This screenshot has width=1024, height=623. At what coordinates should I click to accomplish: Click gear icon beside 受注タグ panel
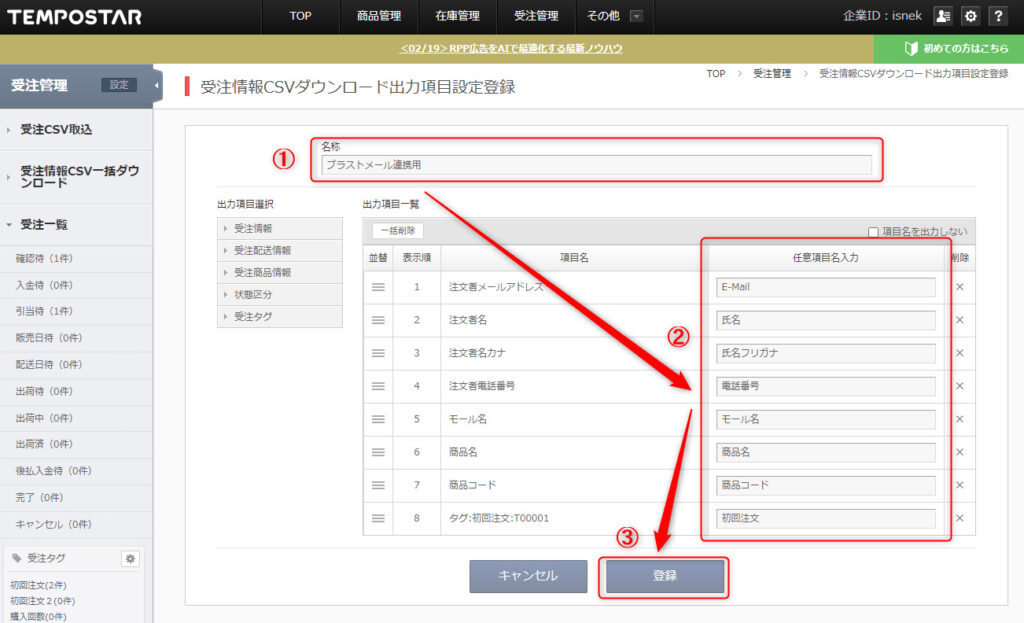click(x=129, y=559)
